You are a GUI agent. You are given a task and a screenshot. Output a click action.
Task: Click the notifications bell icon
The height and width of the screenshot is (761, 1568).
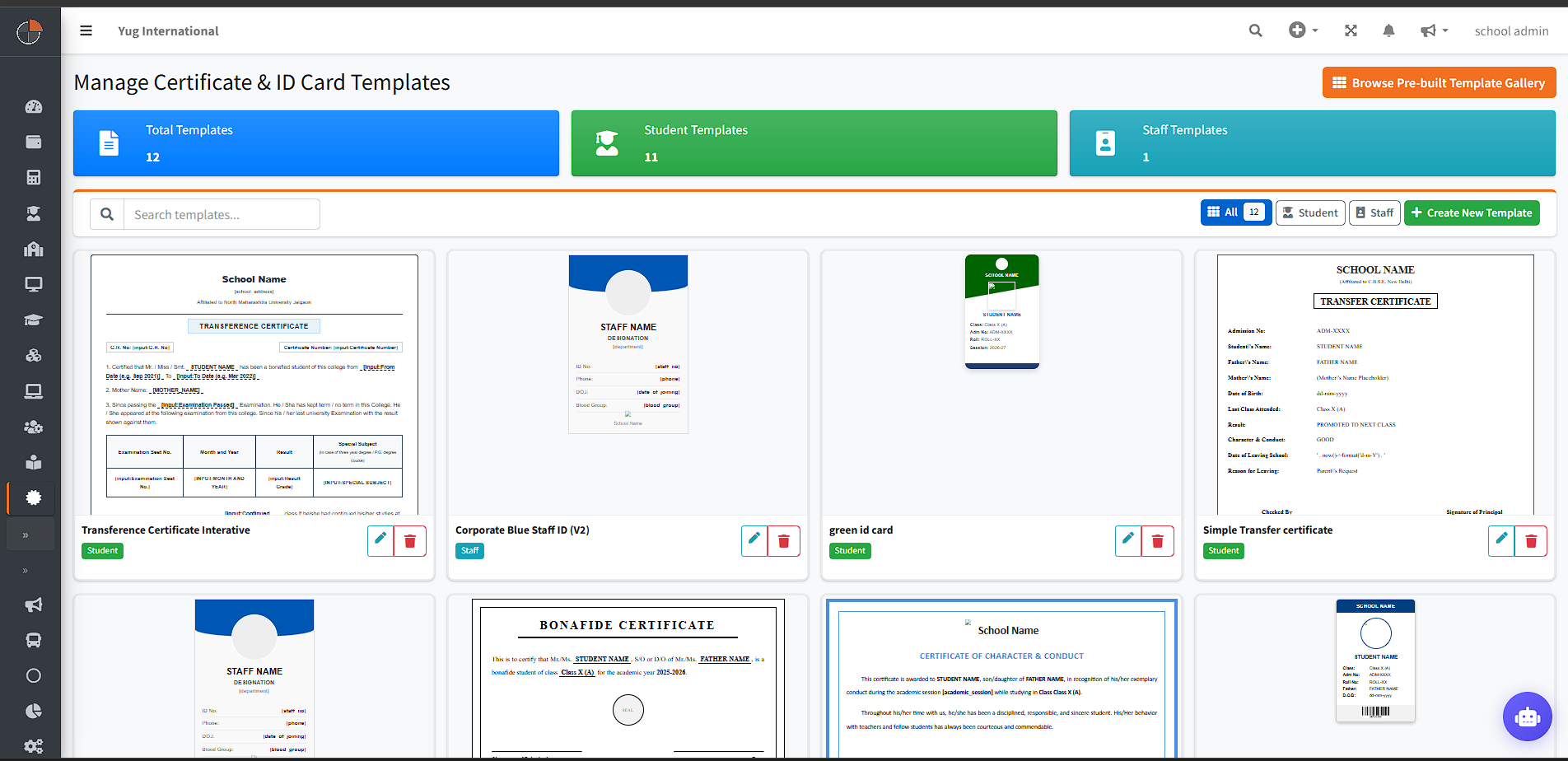1388,31
